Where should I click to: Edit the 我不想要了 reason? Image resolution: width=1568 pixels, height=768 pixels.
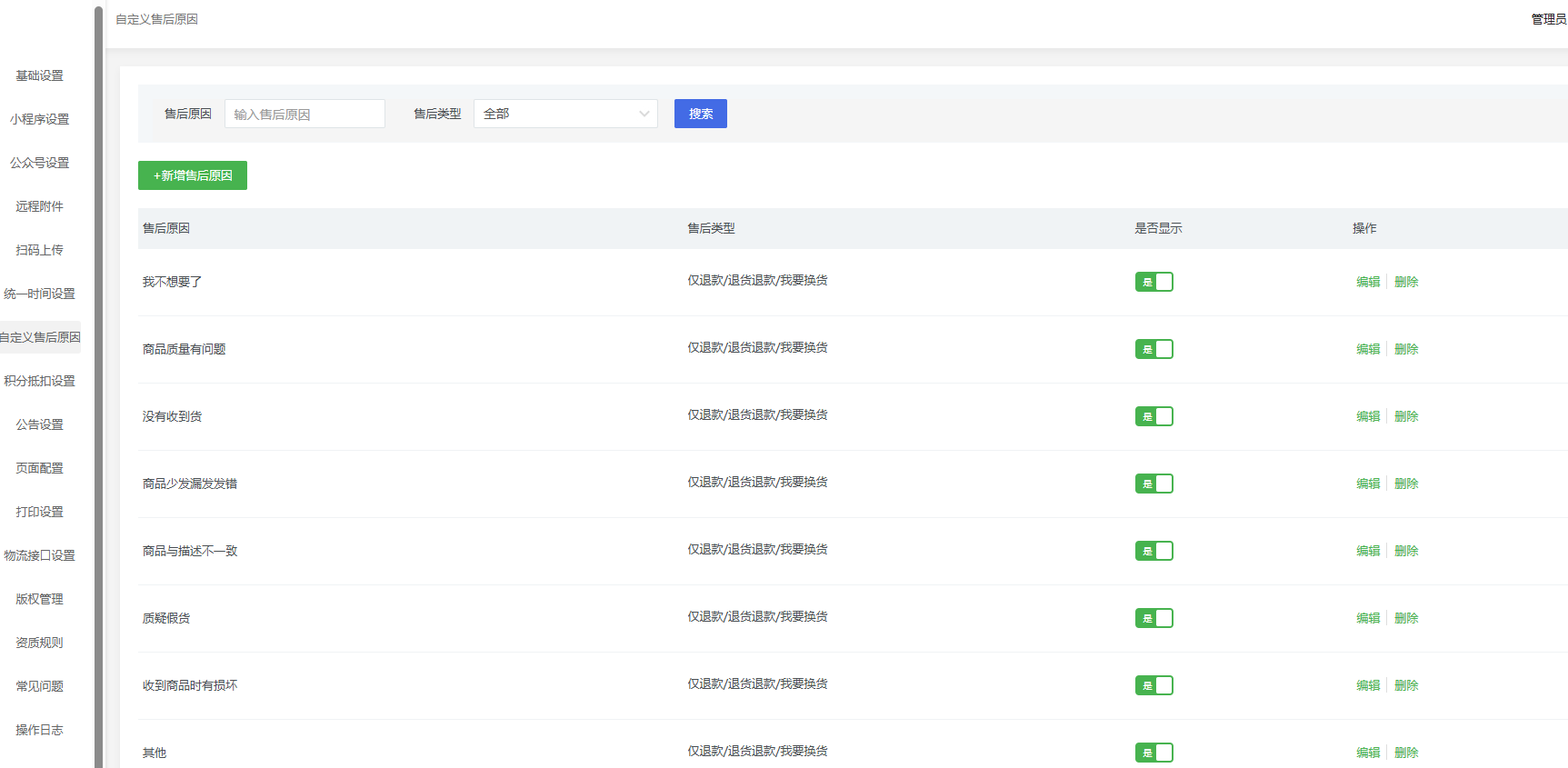point(1368,282)
